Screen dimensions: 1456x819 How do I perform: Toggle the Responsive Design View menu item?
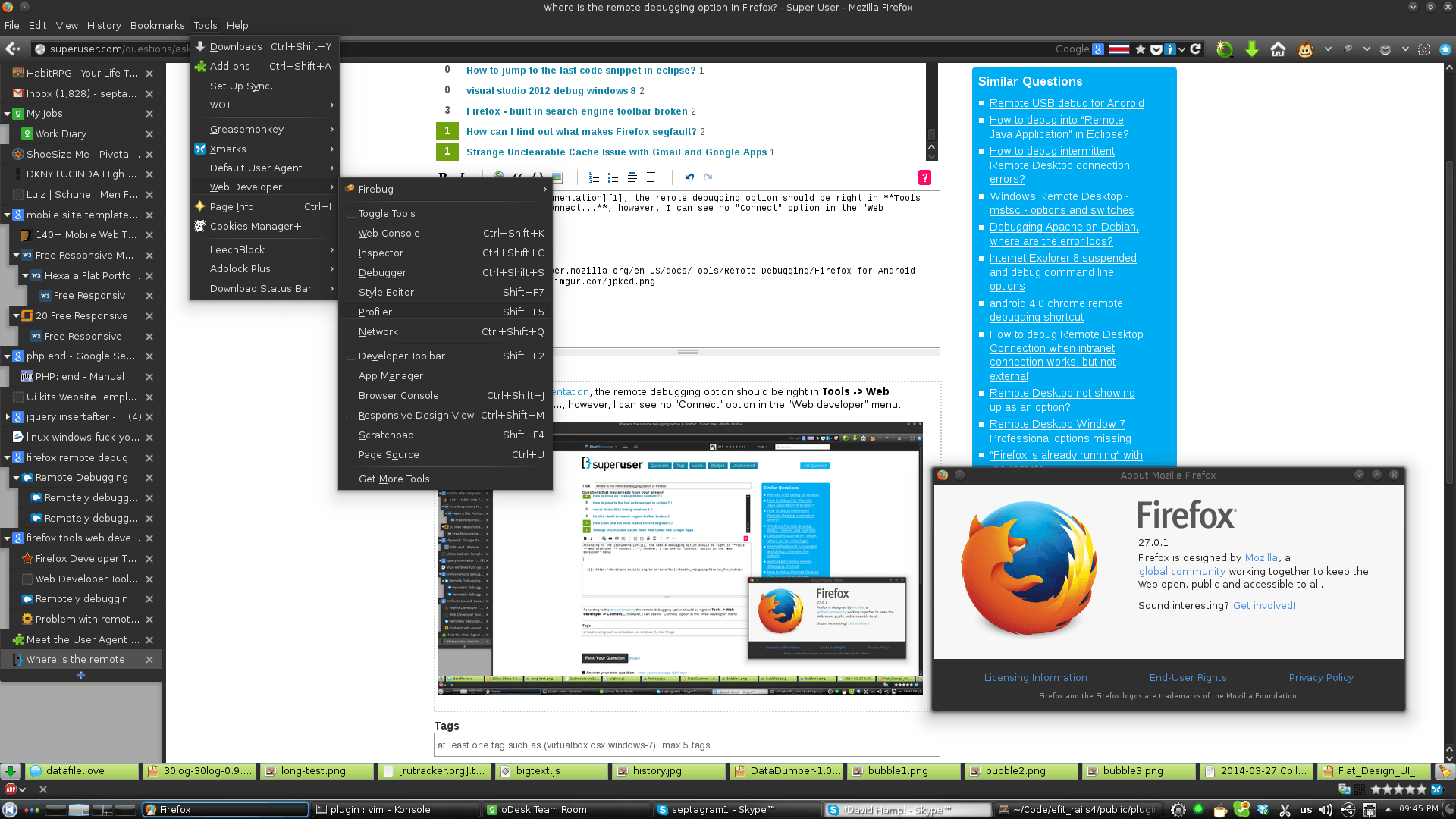pyautogui.click(x=445, y=416)
